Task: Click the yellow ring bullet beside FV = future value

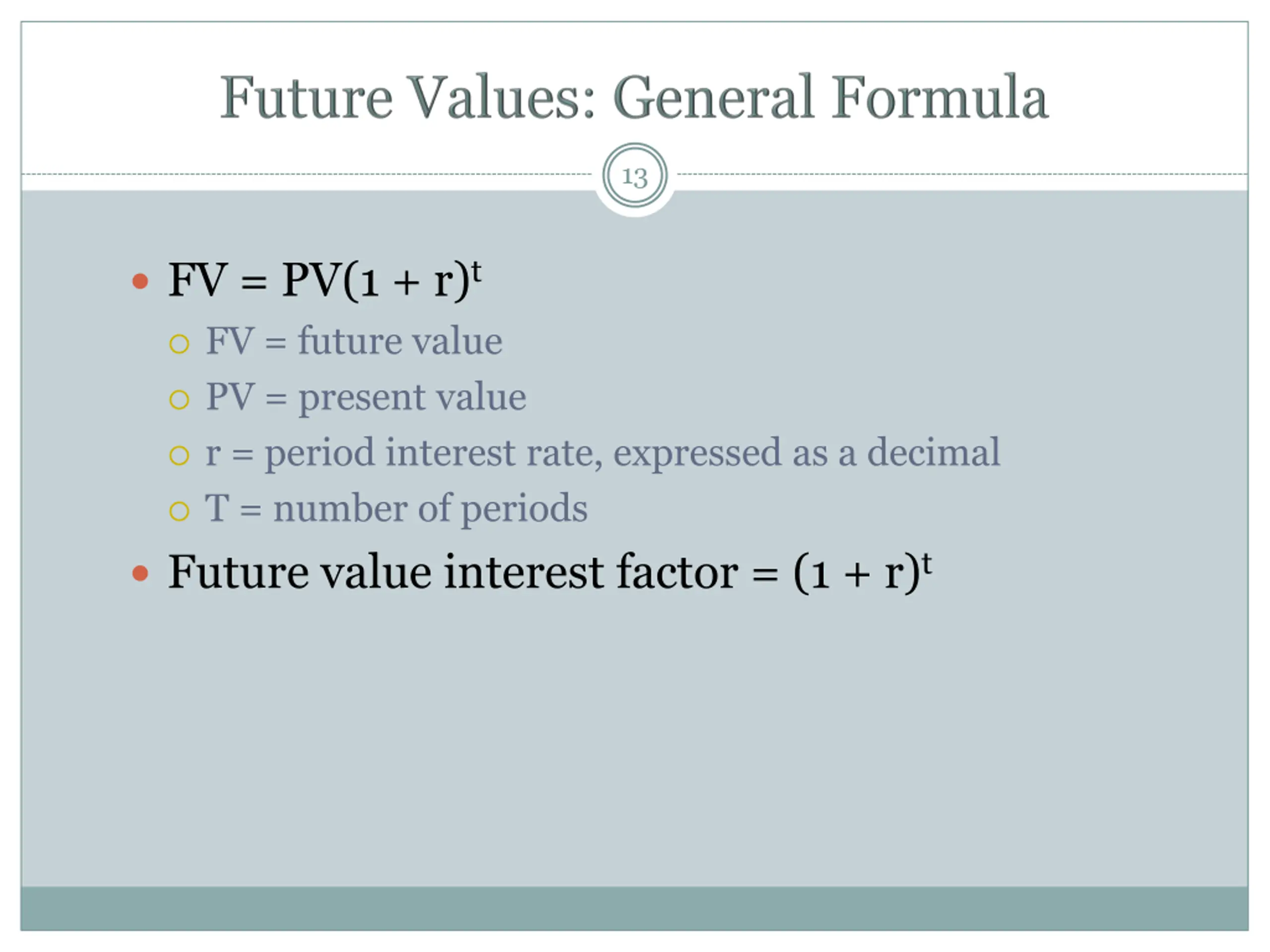Action: (x=179, y=344)
